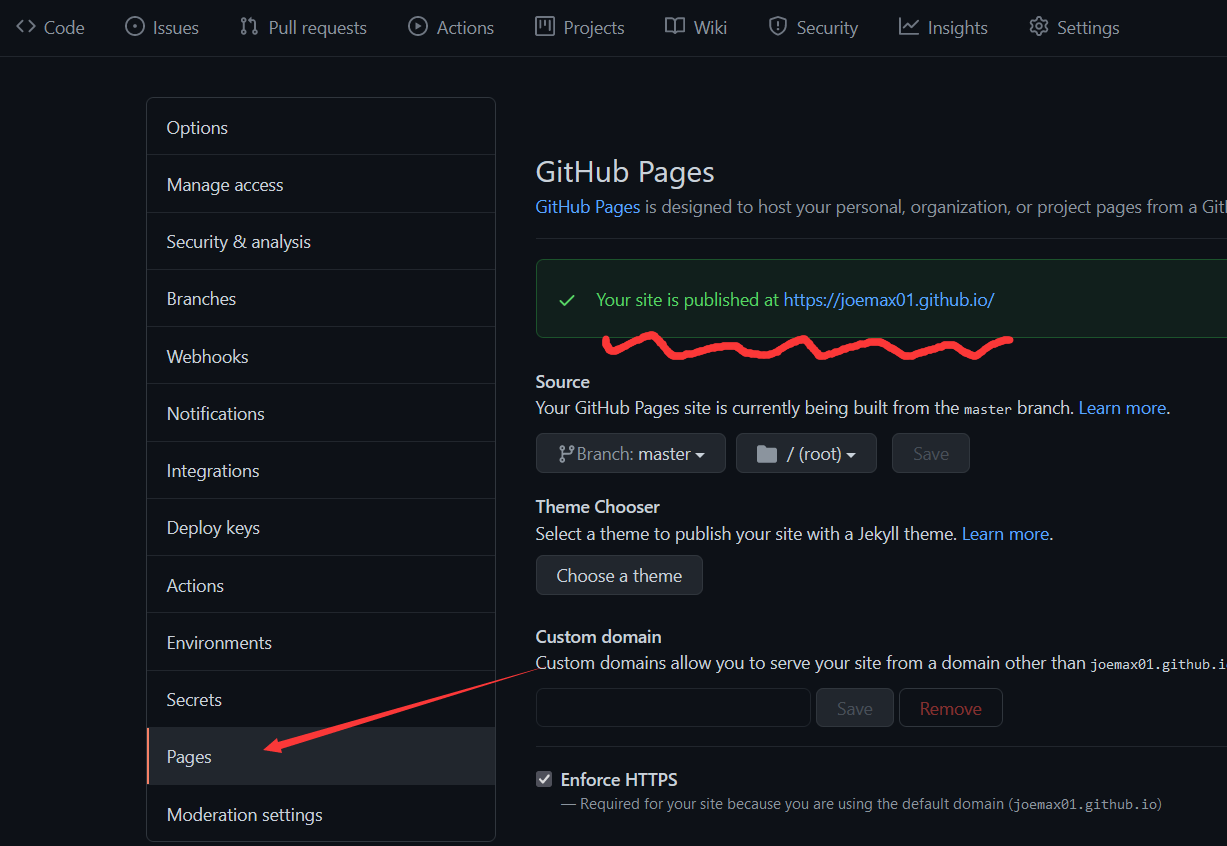Open the Projects tab

point(580,27)
